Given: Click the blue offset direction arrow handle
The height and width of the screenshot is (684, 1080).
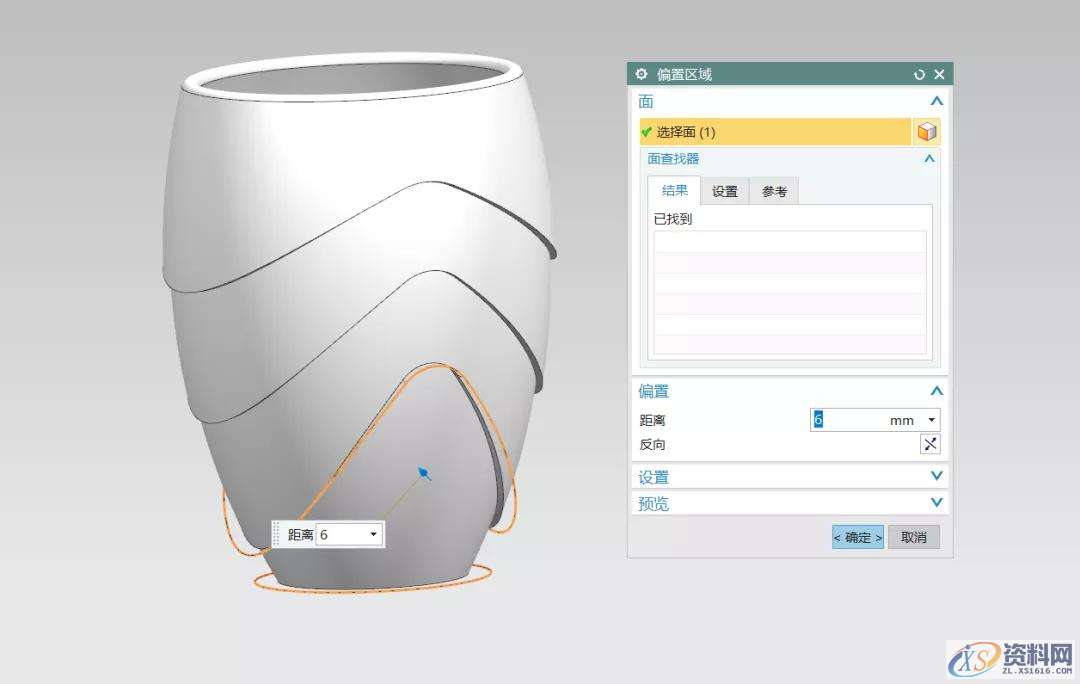Looking at the screenshot, I should coord(425,473).
